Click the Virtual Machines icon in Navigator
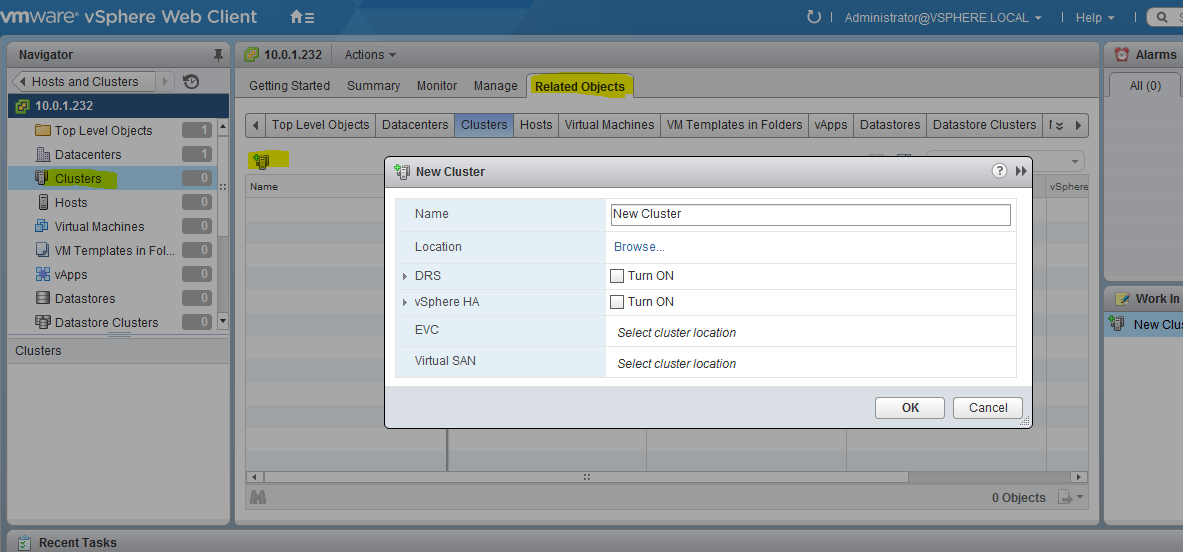 click(42, 226)
